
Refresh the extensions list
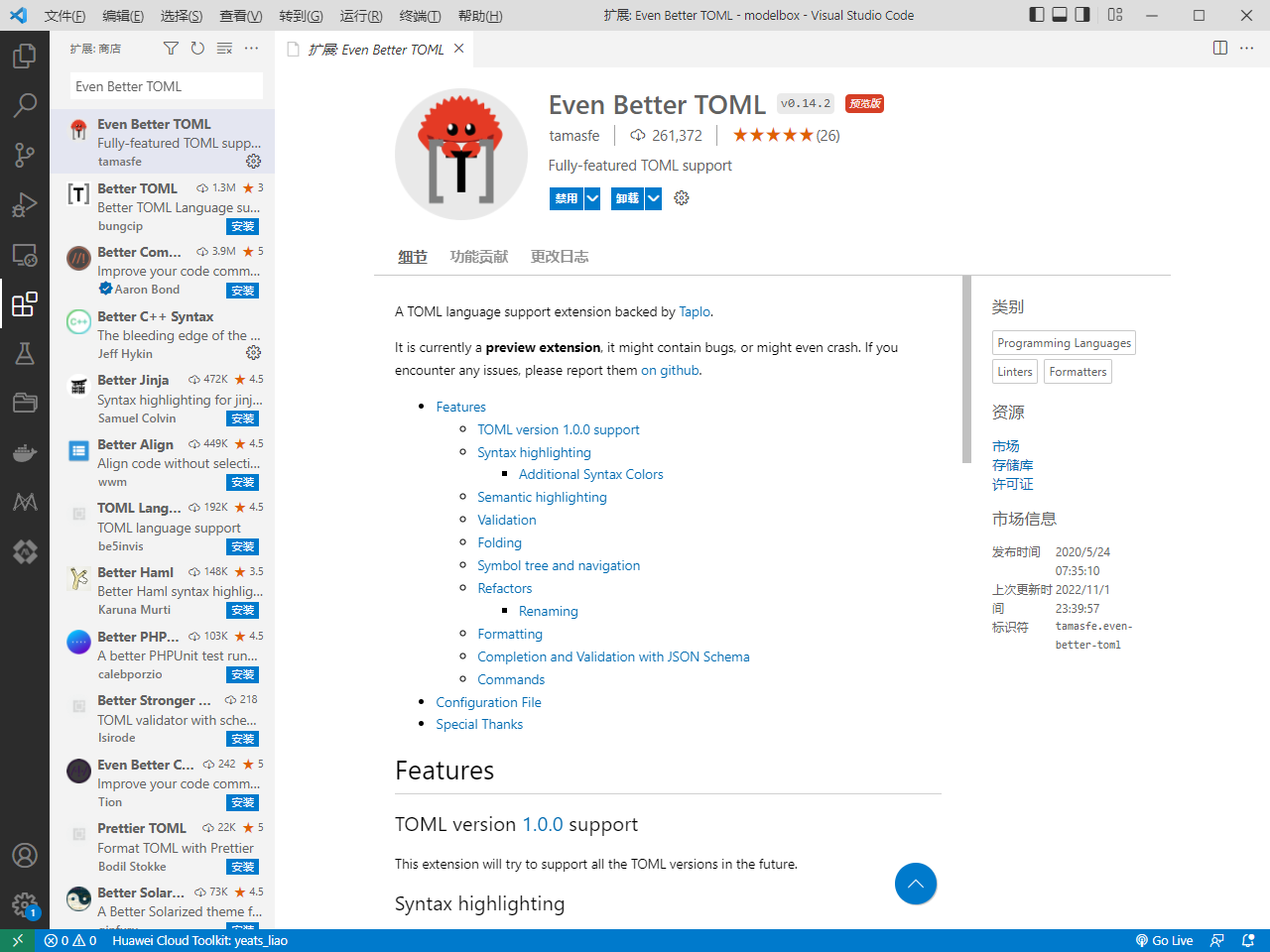click(197, 49)
